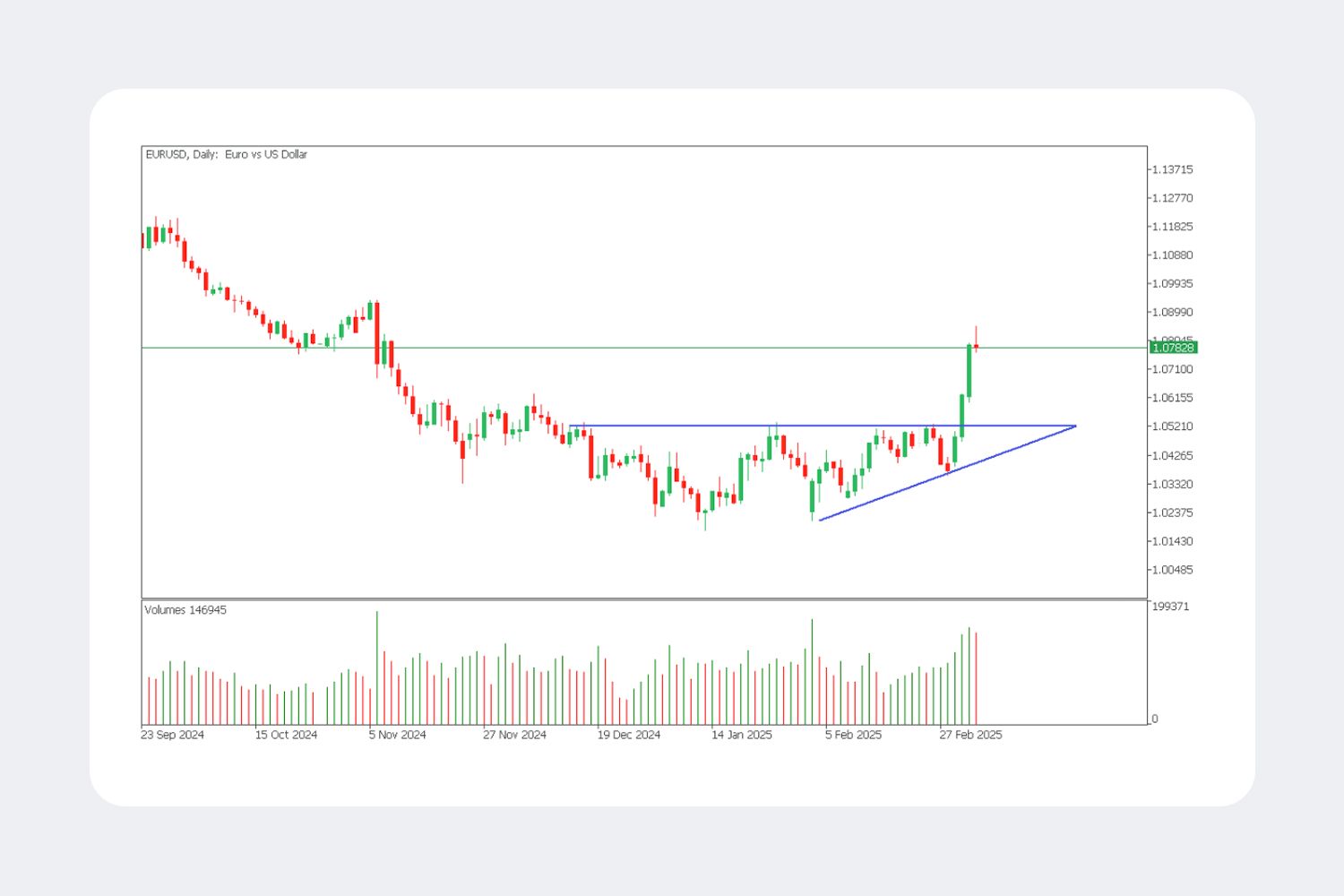The height and width of the screenshot is (896, 1344).
Task: Click the 1.00485 price axis label
Action: point(1172,570)
